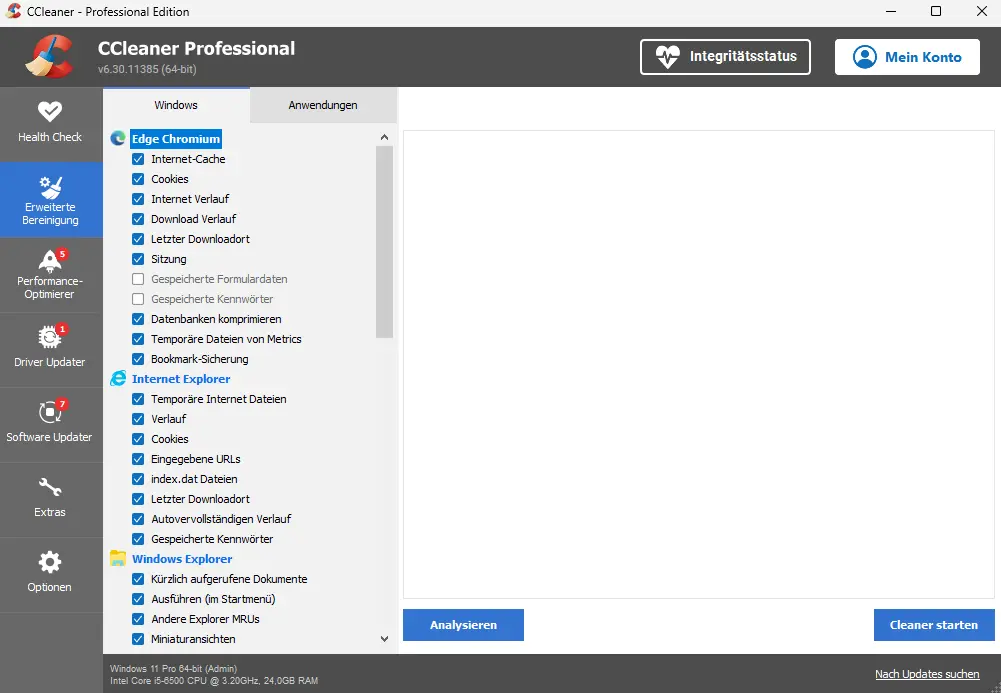The height and width of the screenshot is (693, 1001).
Task: Switch to the Anwendungen tab
Action: click(323, 105)
